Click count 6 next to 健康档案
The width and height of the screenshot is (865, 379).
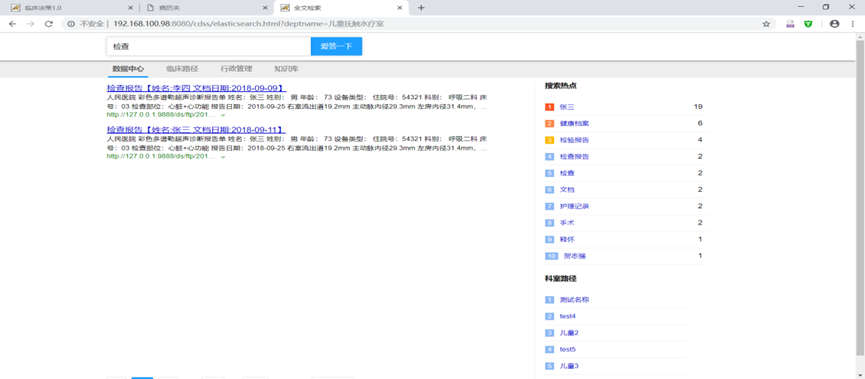coord(700,124)
